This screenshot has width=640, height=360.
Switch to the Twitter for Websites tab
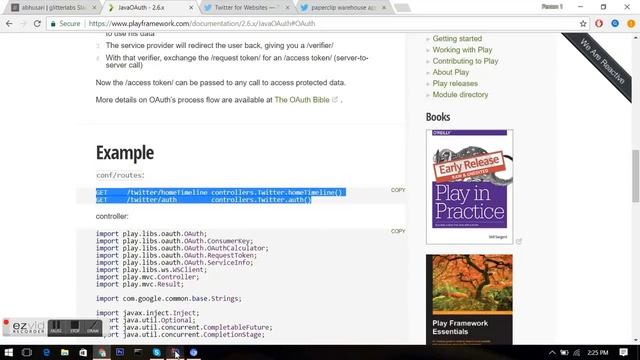pyautogui.click(x=245, y=7)
